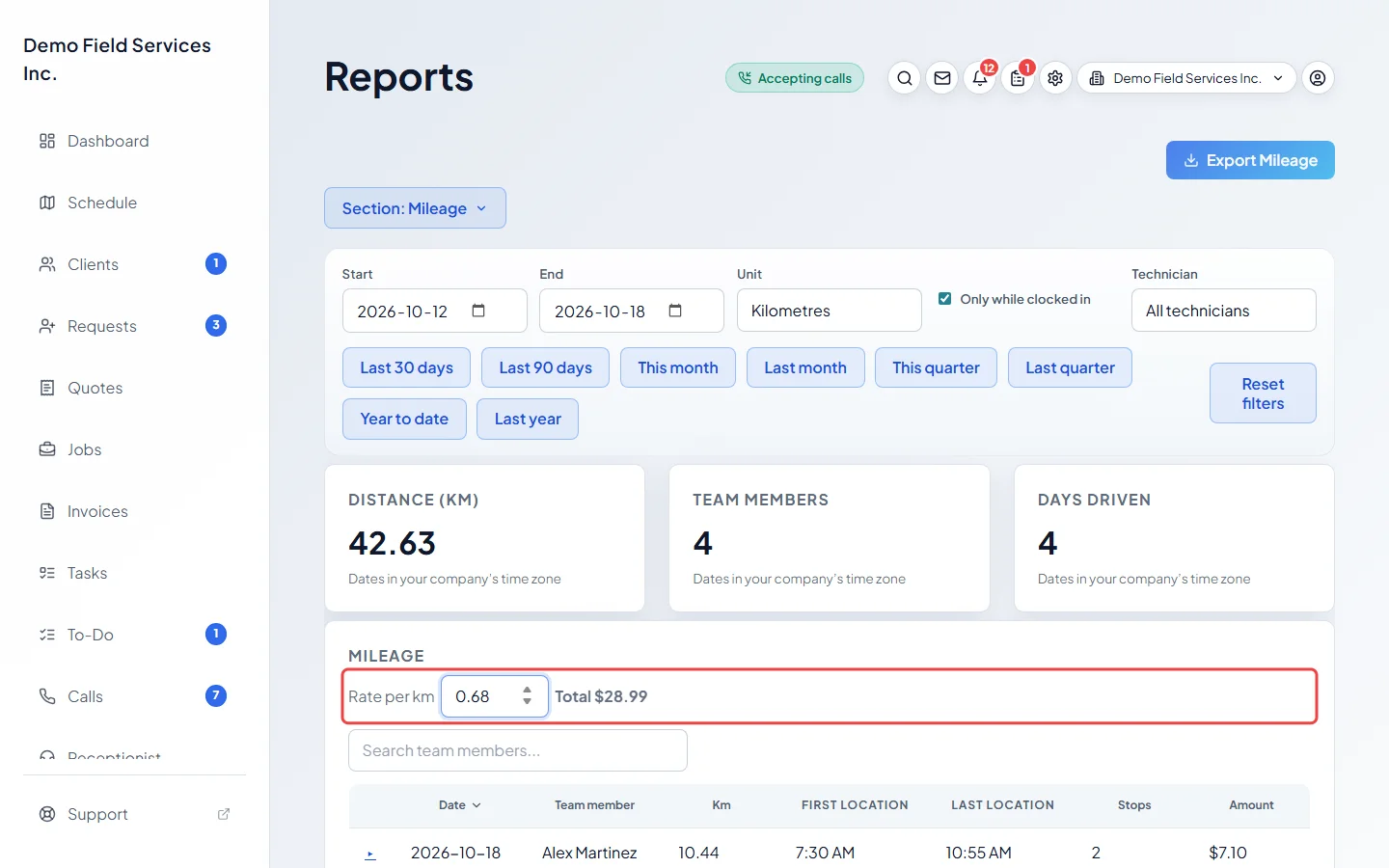This screenshot has height=868, width=1389.
Task: Select the Last month preset
Action: pos(805,367)
